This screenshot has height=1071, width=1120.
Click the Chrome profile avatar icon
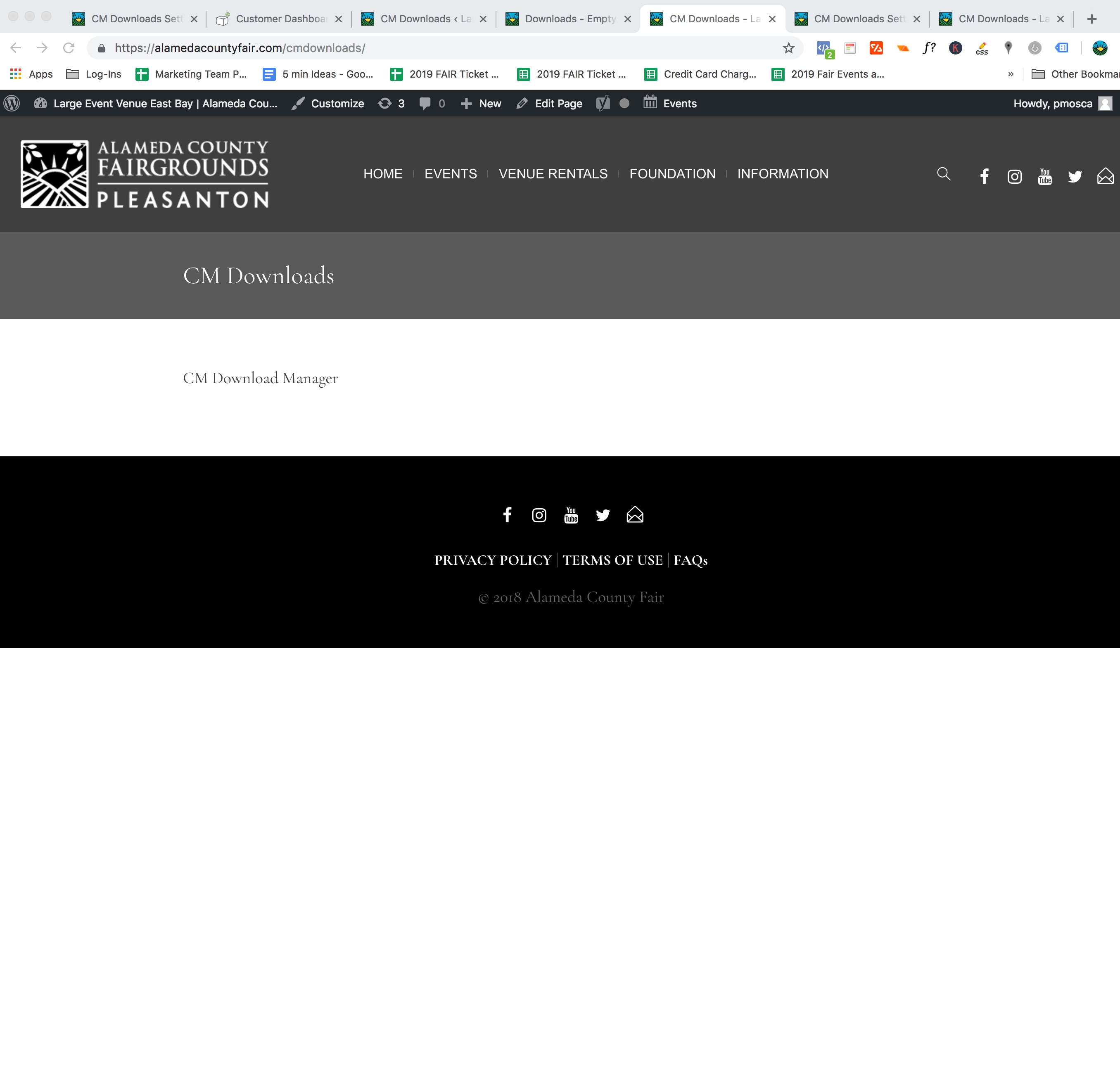pos(1100,48)
